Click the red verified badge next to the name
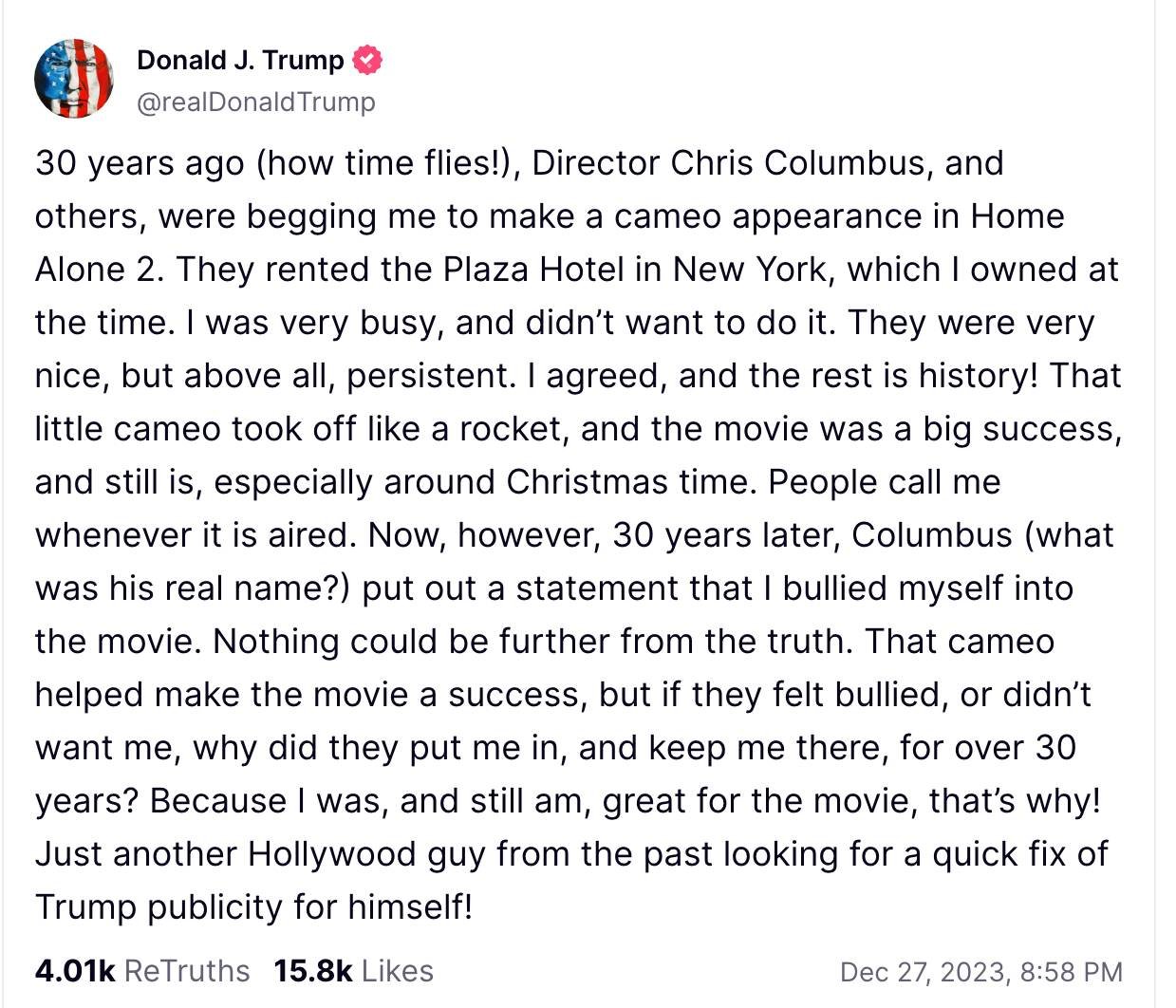 coord(367,61)
